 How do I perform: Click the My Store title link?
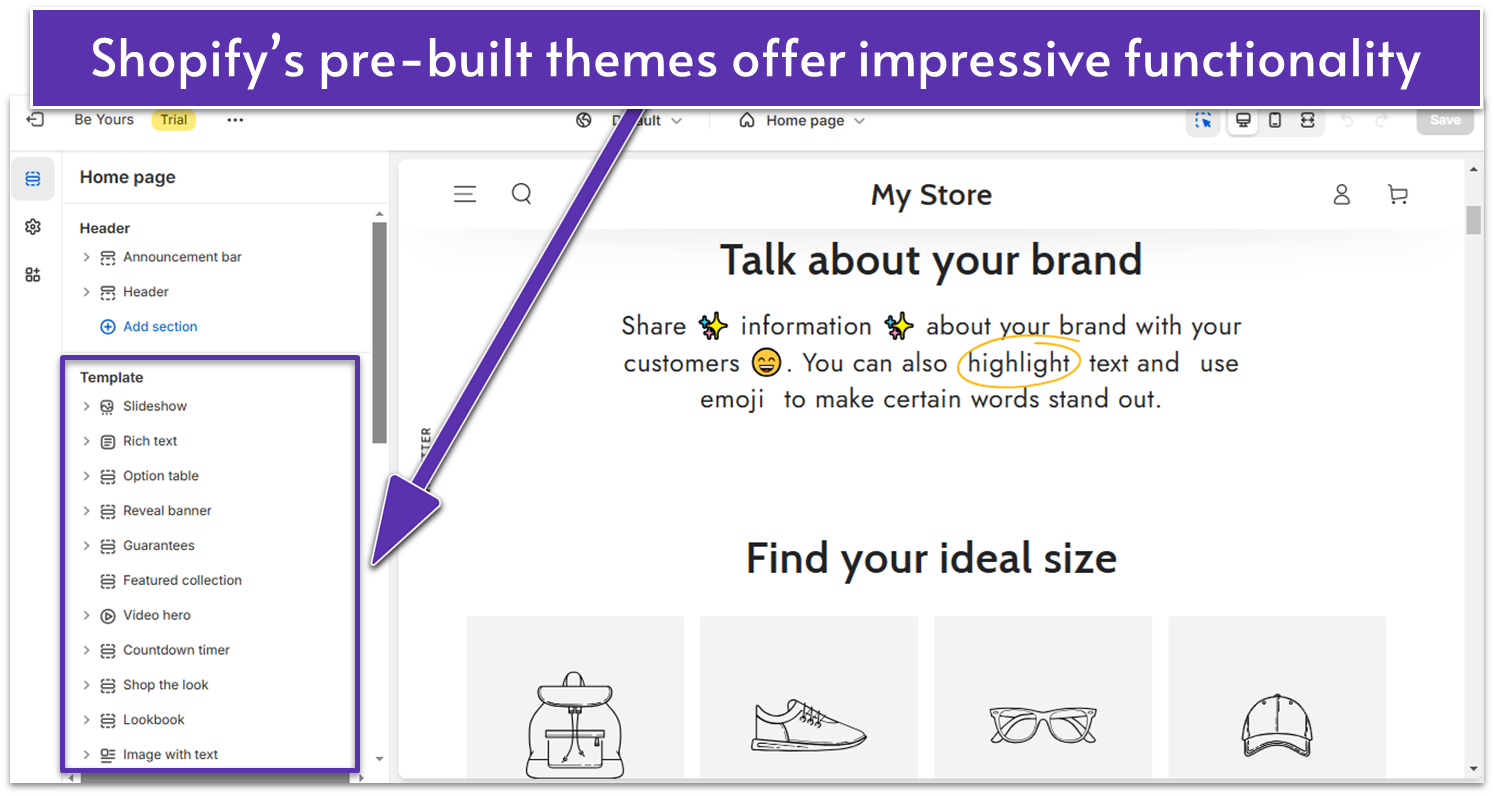coord(931,195)
